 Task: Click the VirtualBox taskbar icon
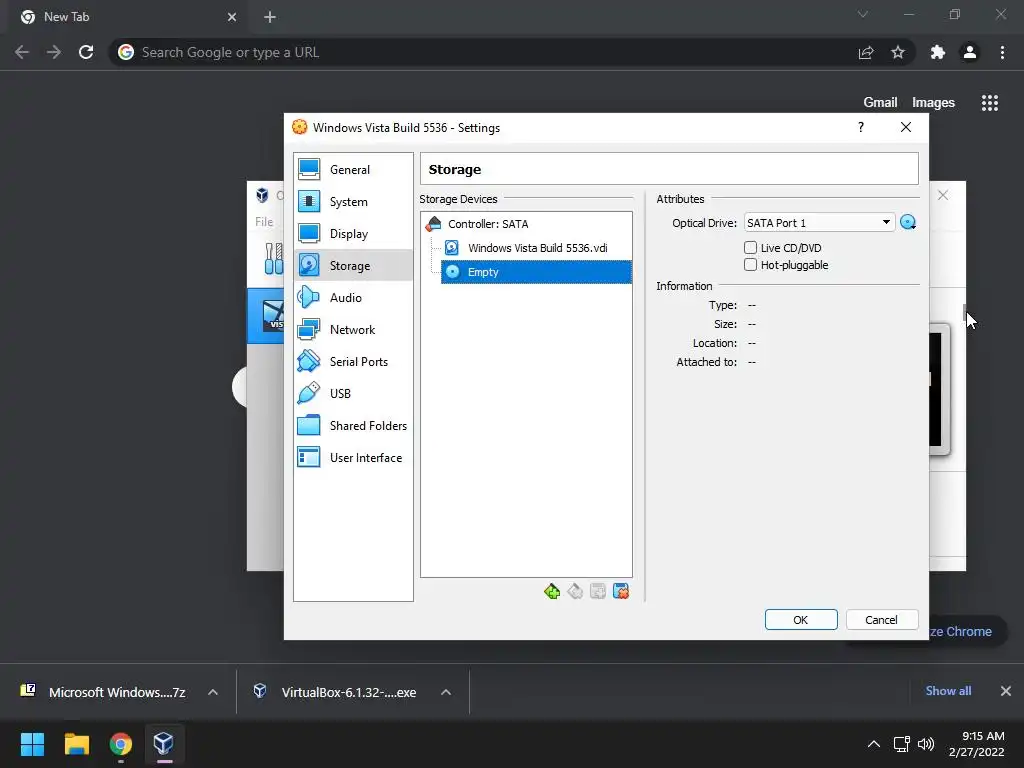[x=163, y=744]
